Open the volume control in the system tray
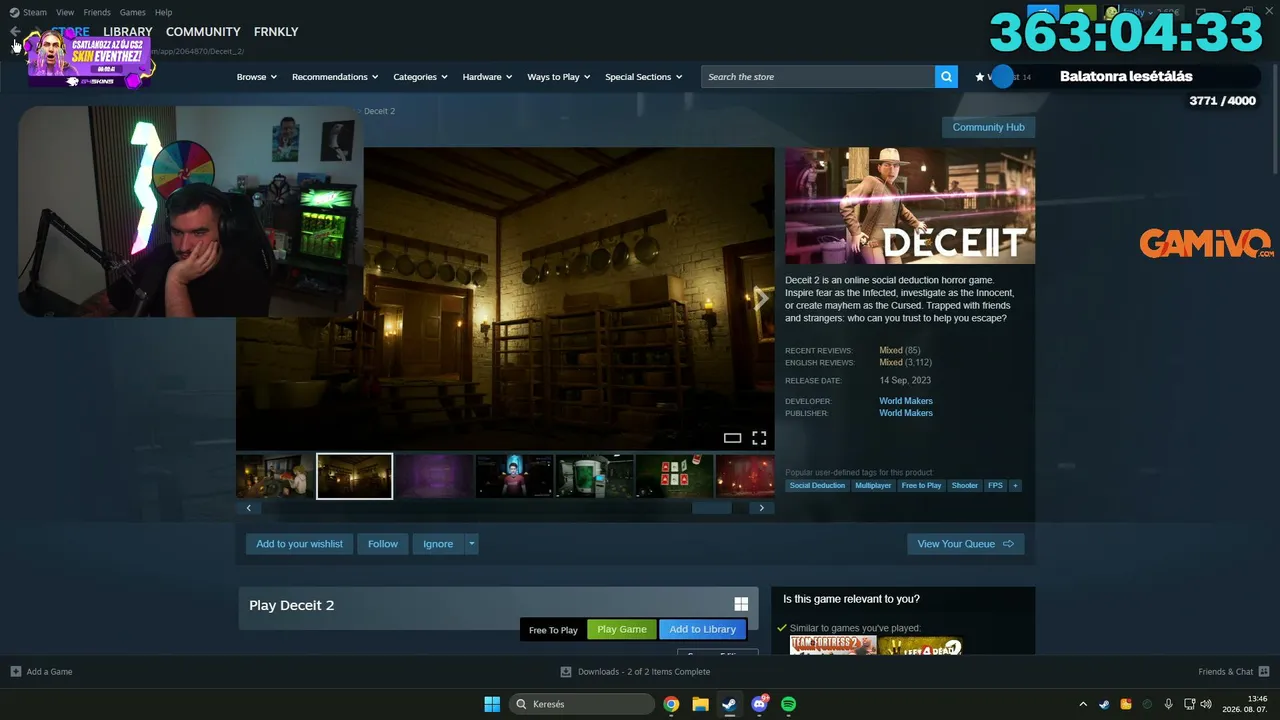 click(1206, 704)
